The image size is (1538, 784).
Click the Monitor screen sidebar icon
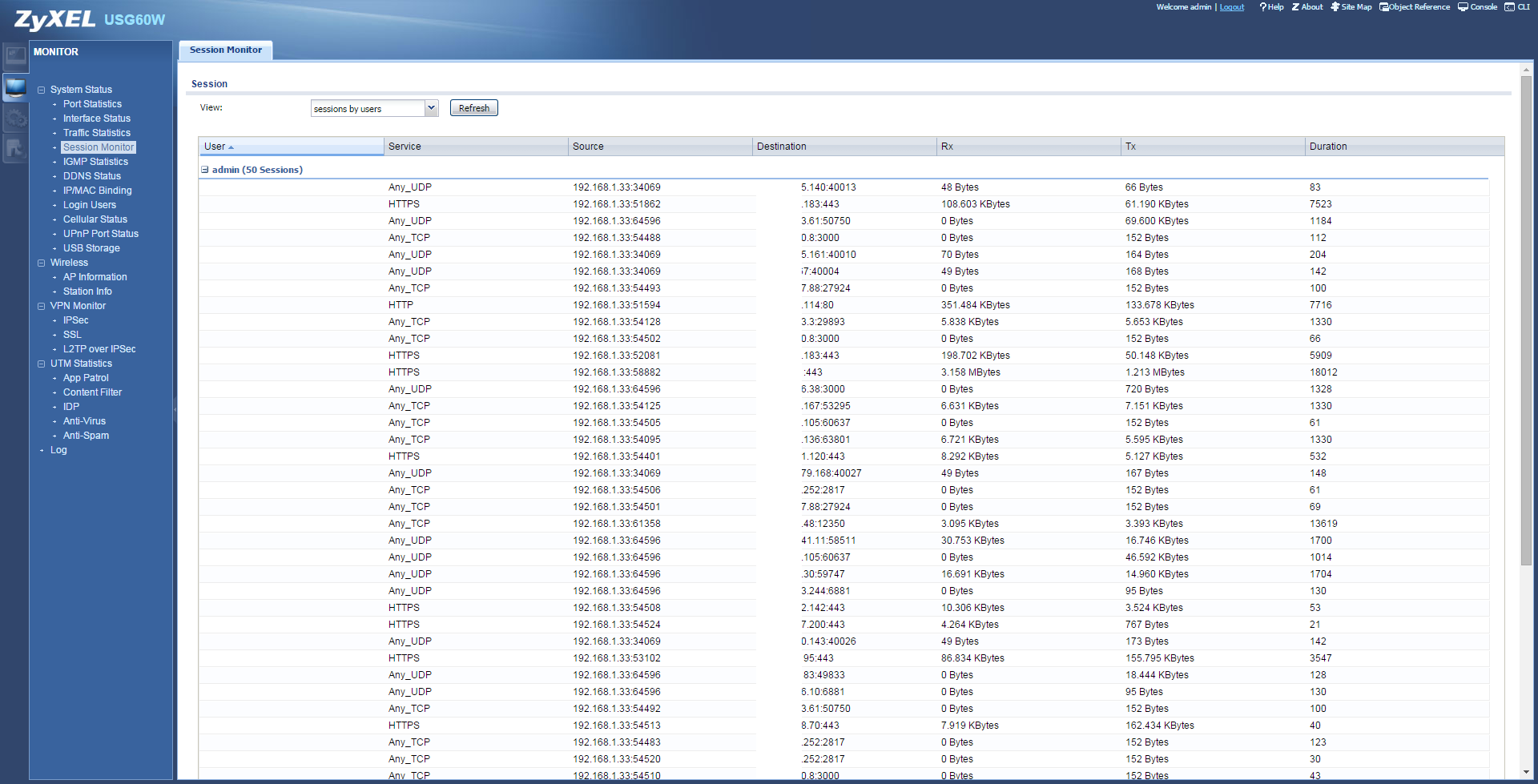click(x=15, y=86)
